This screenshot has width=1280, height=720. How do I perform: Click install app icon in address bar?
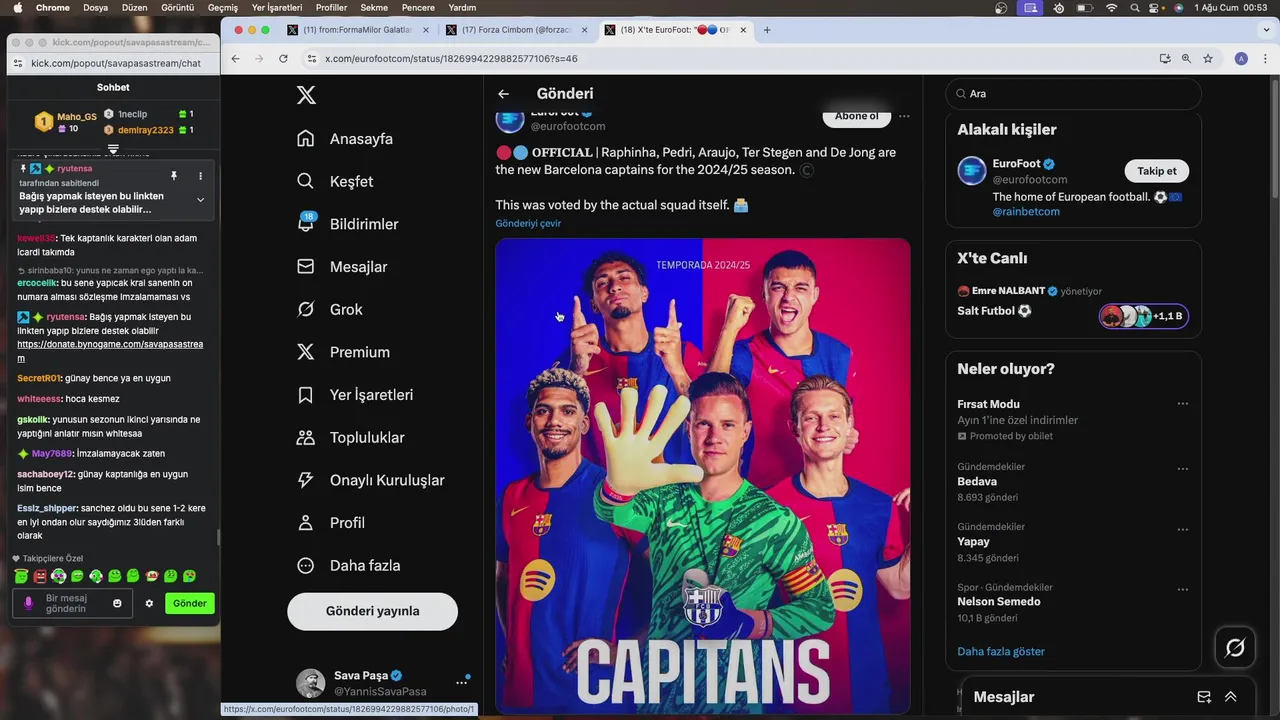click(1165, 59)
